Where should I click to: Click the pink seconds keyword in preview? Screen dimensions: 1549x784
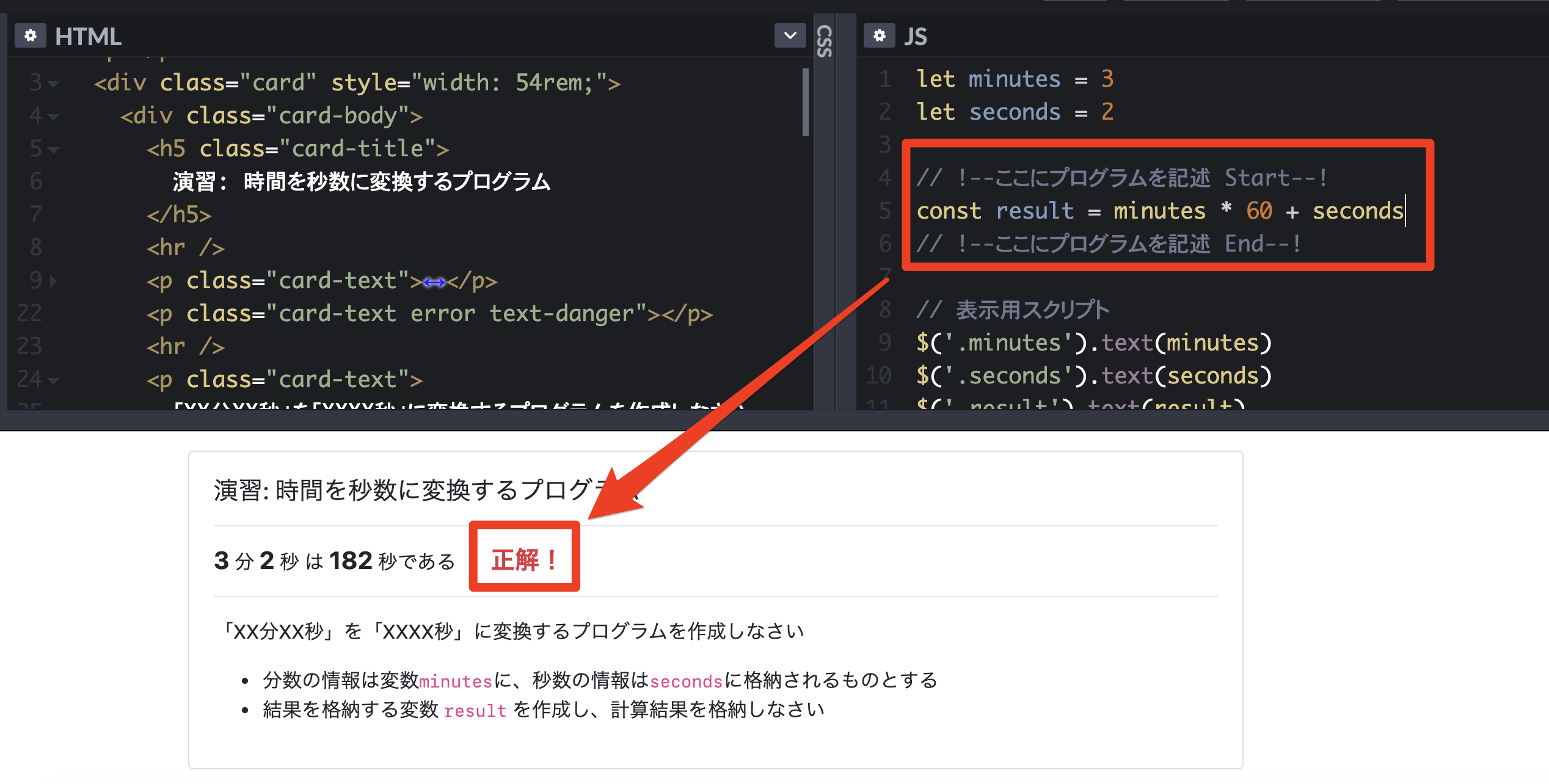click(686, 681)
